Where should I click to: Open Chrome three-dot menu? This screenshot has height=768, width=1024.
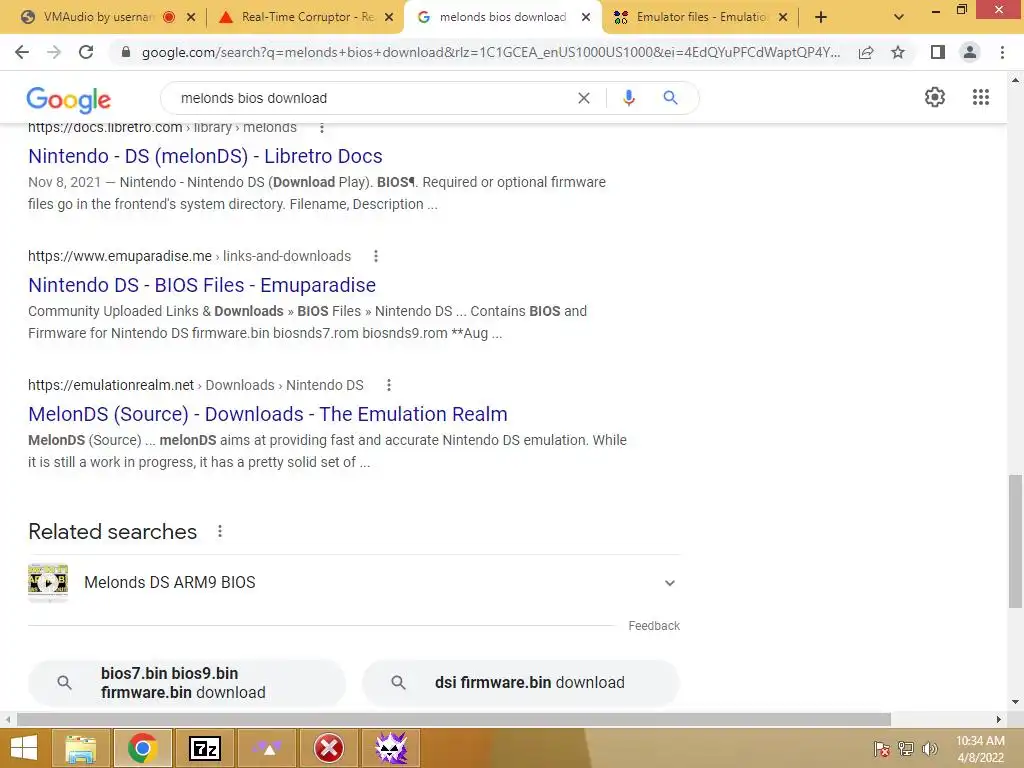(x=1002, y=52)
